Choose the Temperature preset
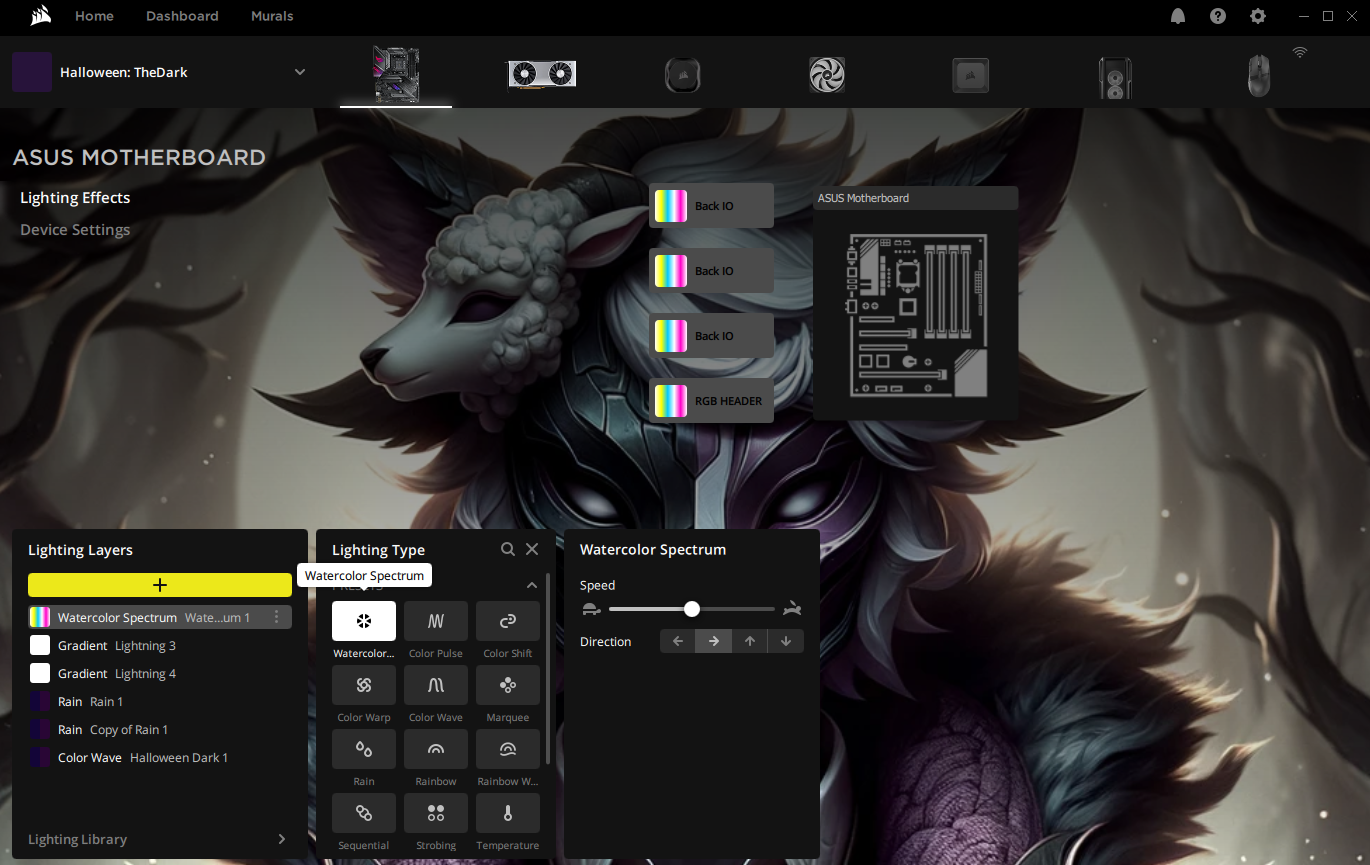 [x=508, y=813]
